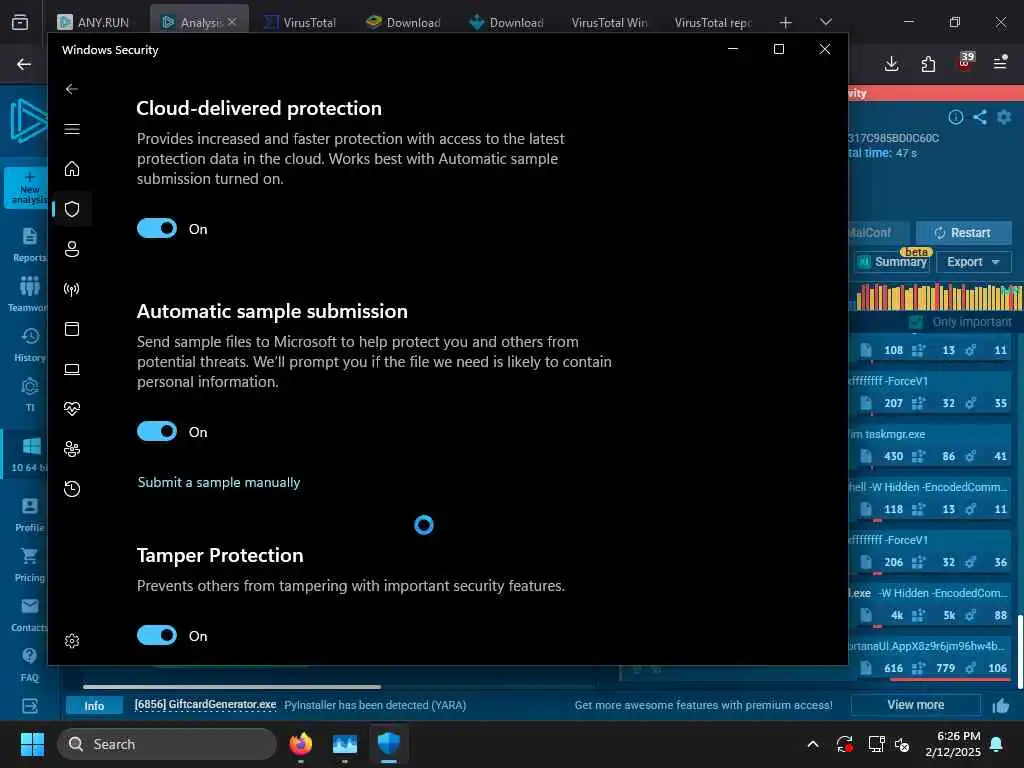Click the process list vertical scrollbar
Screen dimensions: 1024x768
click(x=1020, y=651)
